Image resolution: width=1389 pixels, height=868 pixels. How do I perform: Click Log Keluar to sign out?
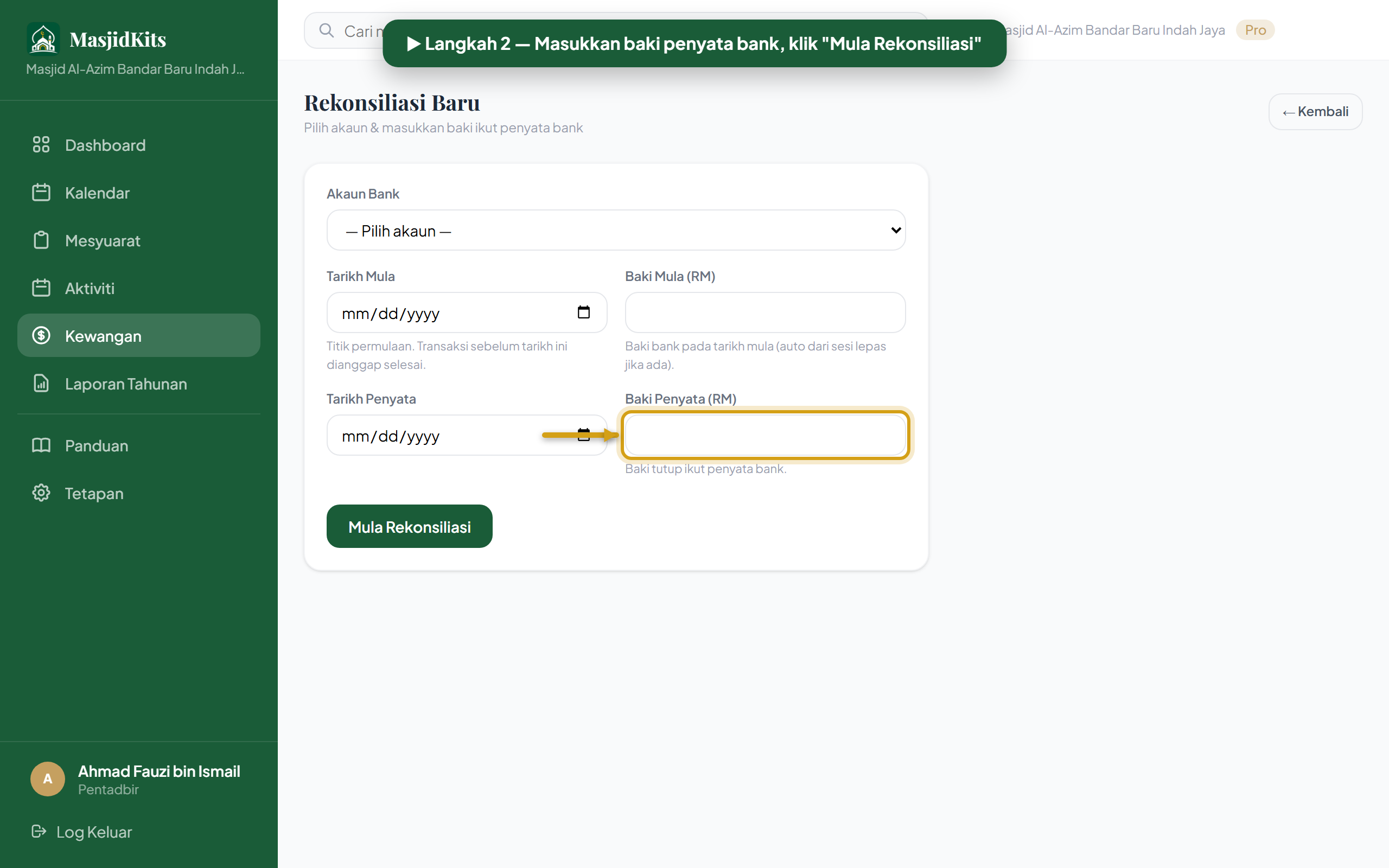point(82,831)
